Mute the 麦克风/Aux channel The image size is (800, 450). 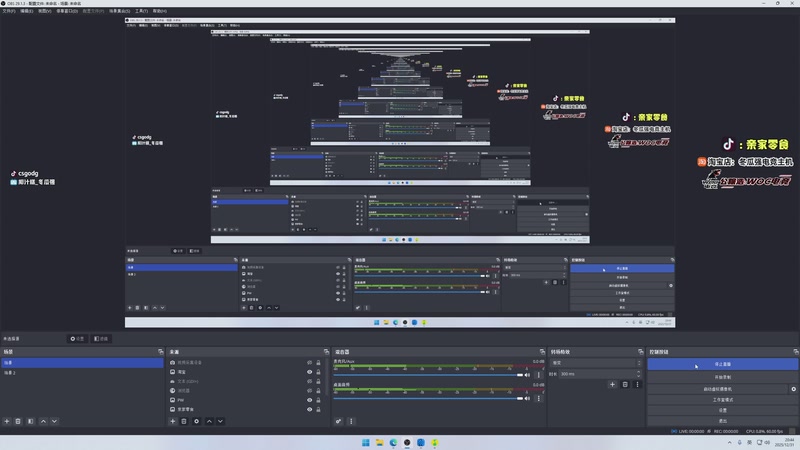[x=528, y=375]
